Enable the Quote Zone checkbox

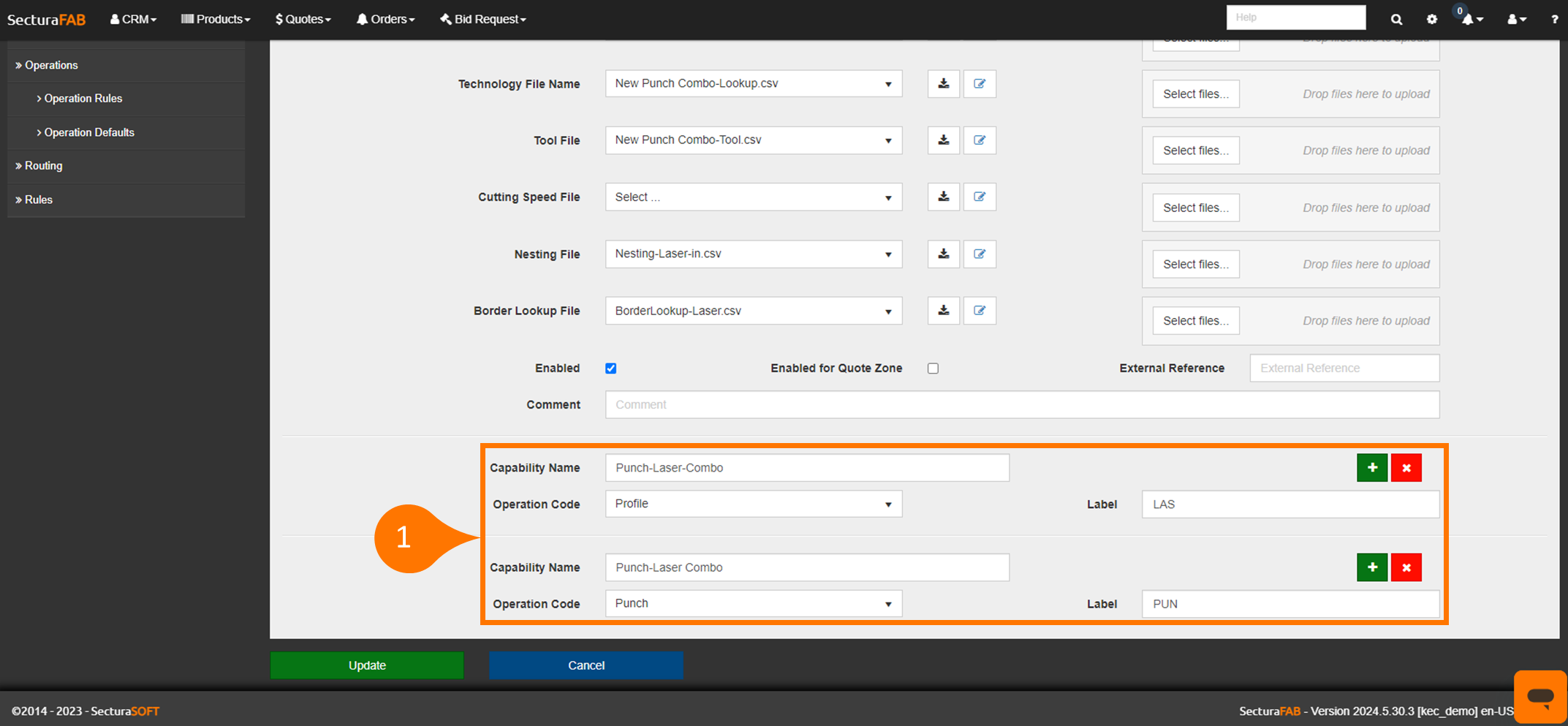(x=933, y=368)
